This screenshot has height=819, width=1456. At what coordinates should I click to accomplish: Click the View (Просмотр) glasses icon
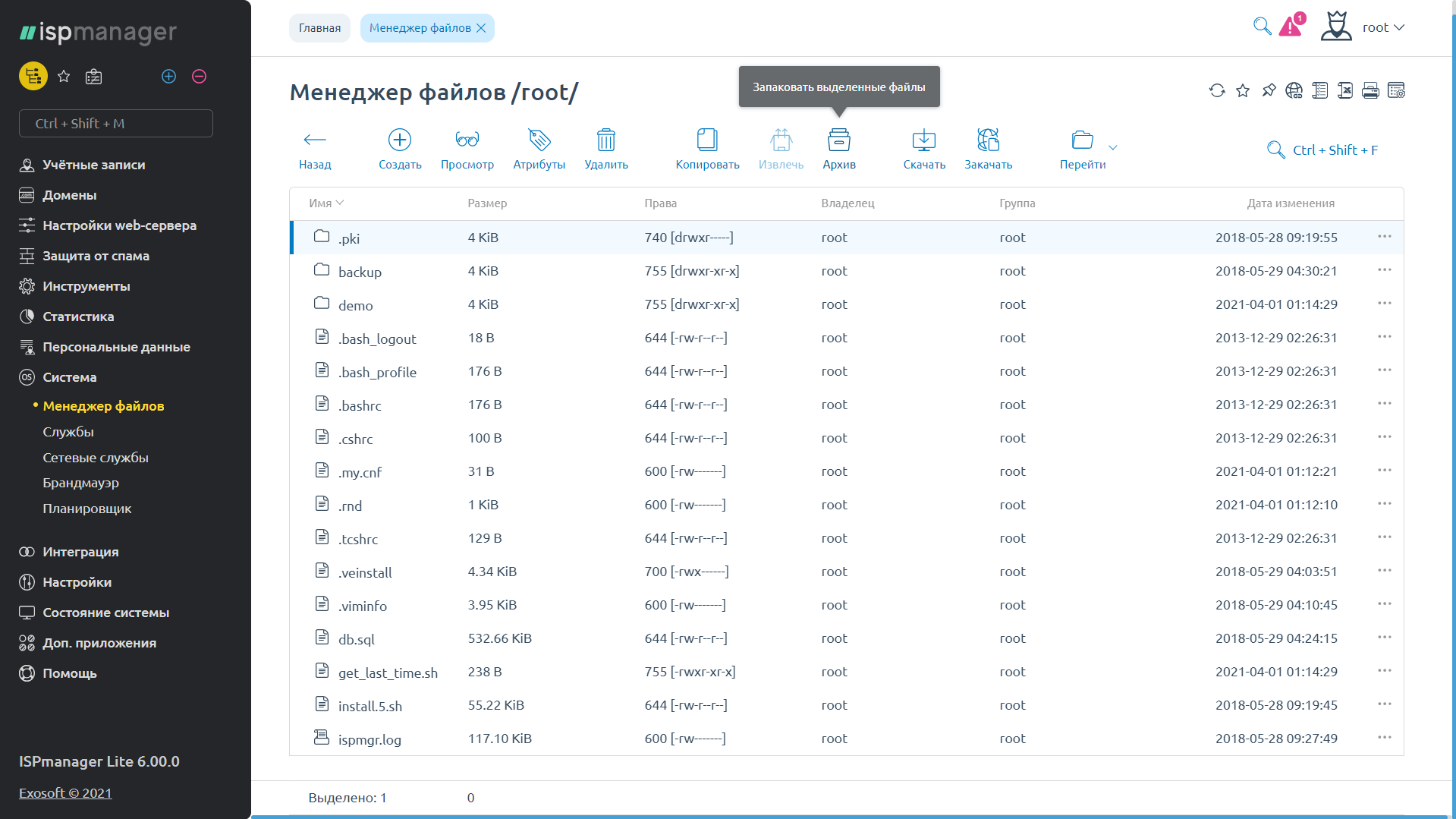tap(467, 140)
